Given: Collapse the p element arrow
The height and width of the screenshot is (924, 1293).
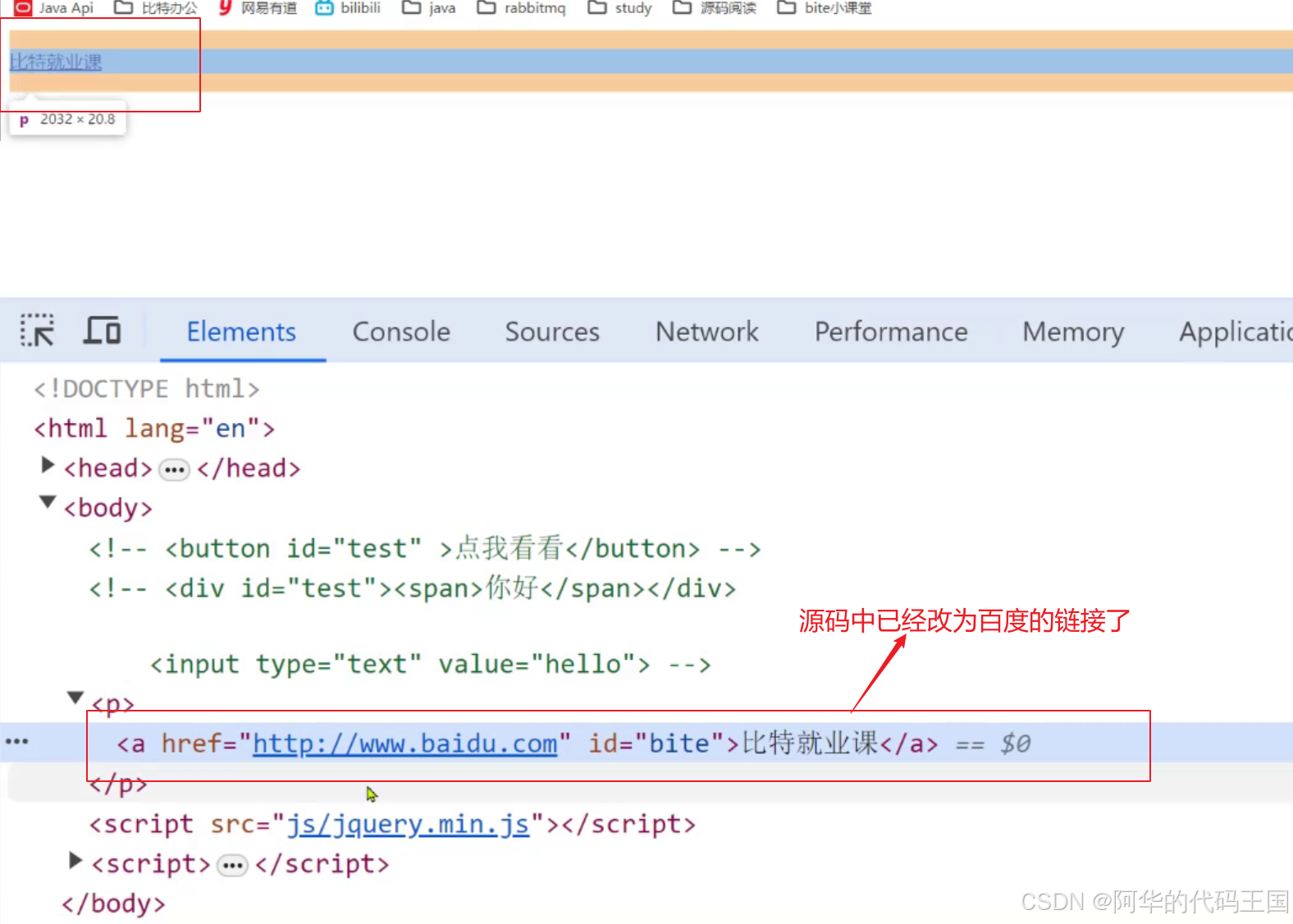Looking at the screenshot, I should pyautogui.click(x=75, y=698).
